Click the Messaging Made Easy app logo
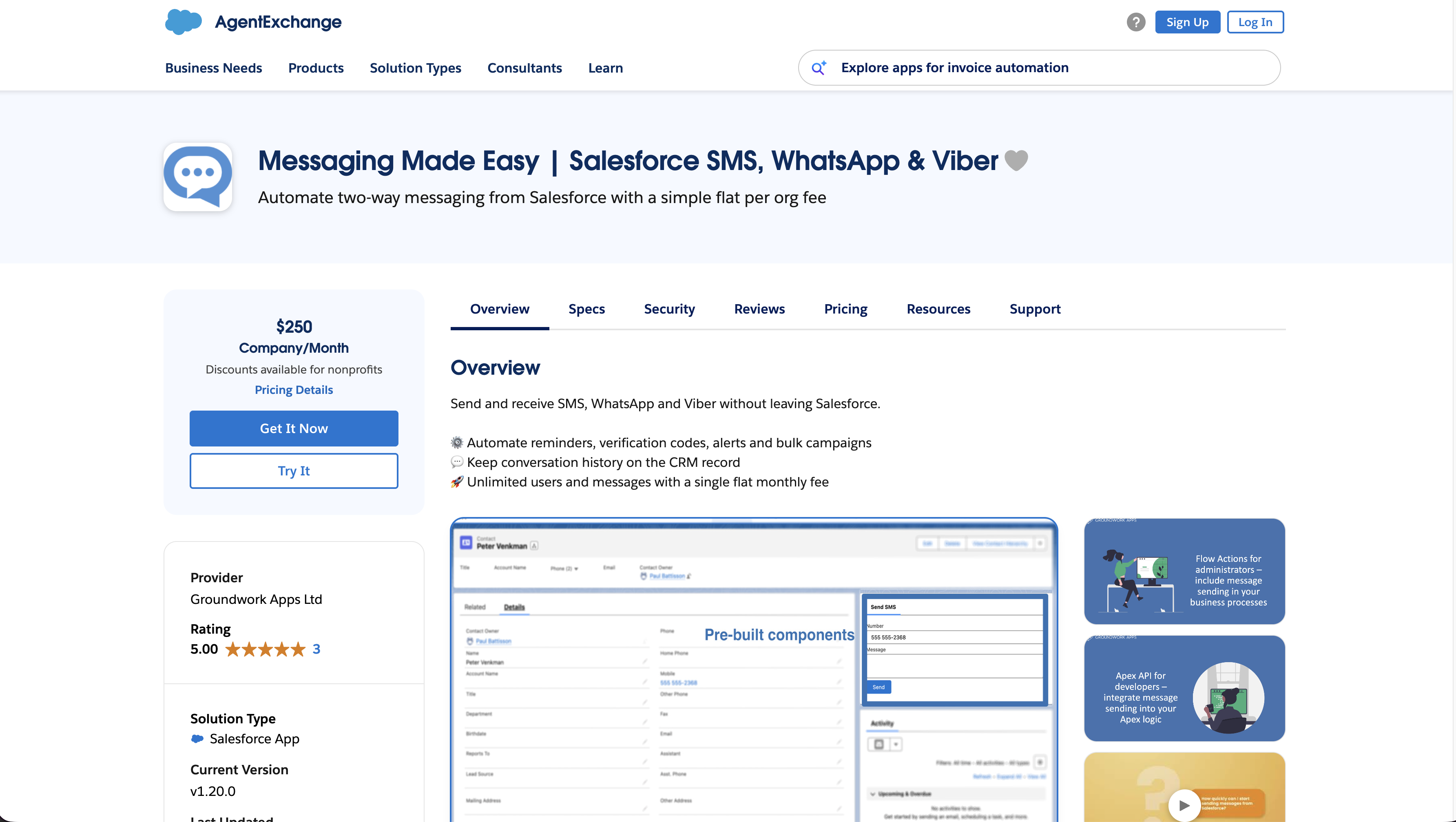Viewport: 1456px width, 822px height. point(198,177)
